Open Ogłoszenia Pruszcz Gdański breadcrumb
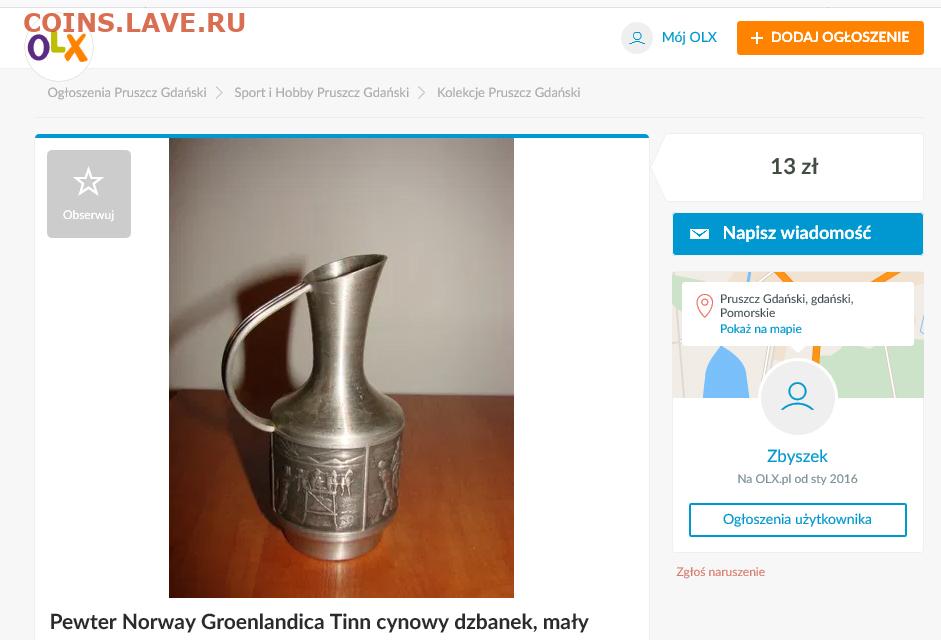Viewport: 941px width, 640px height. pos(127,92)
